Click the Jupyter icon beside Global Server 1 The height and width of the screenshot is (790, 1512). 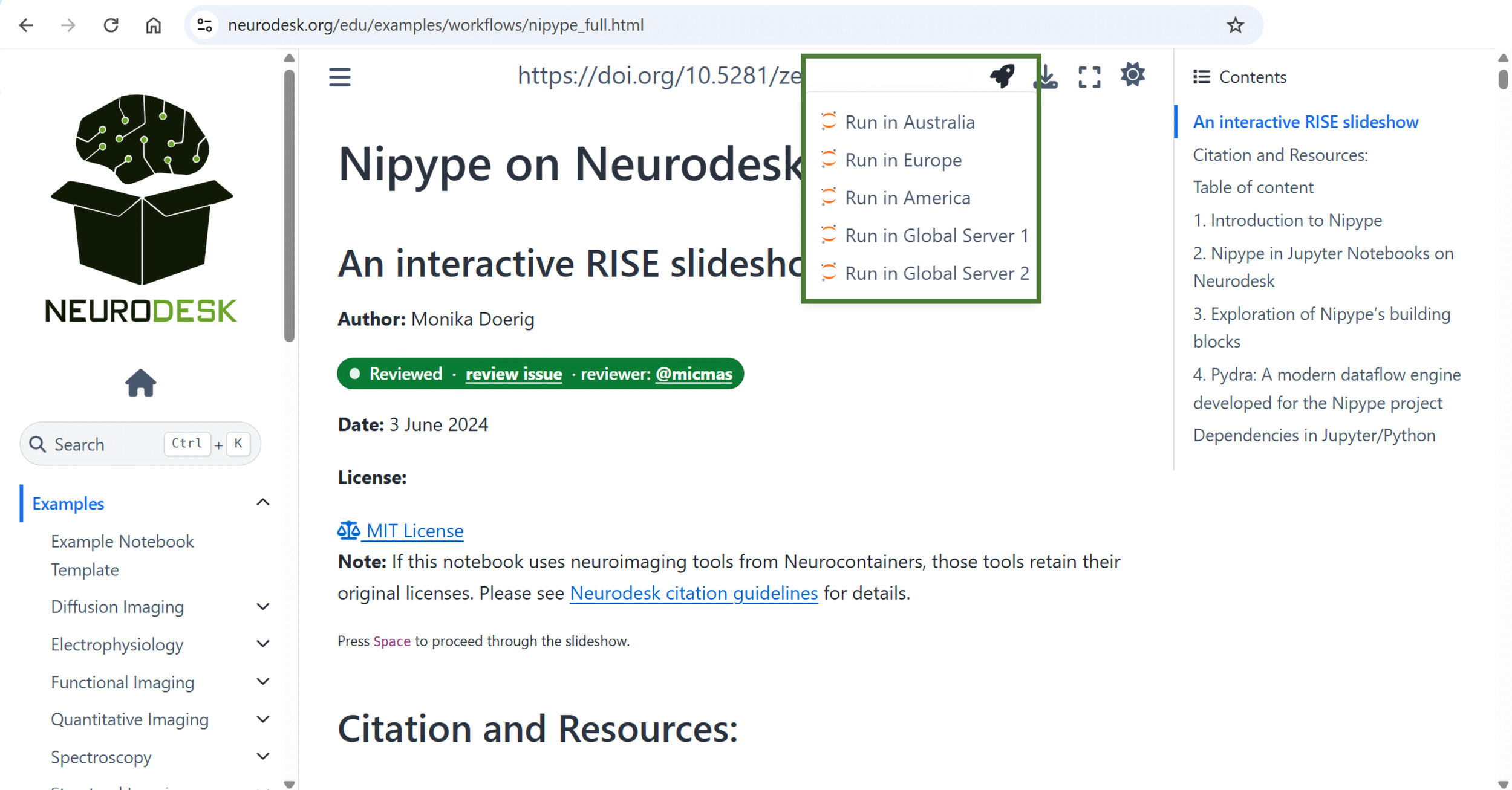click(x=829, y=235)
